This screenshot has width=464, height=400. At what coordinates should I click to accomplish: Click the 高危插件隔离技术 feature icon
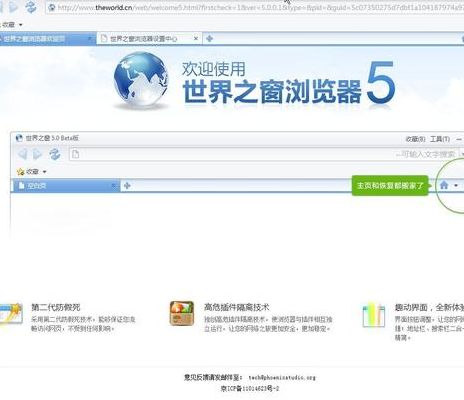pos(182,313)
